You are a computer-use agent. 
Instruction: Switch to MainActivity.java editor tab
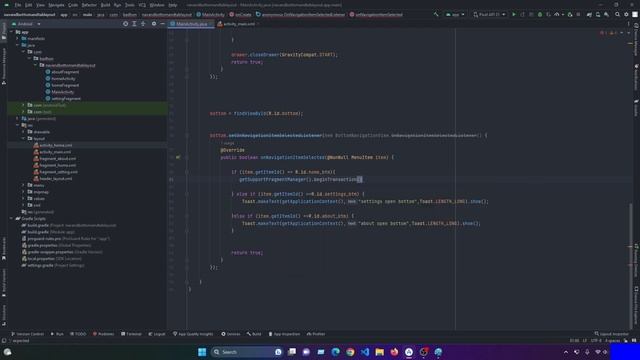pos(191,24)
